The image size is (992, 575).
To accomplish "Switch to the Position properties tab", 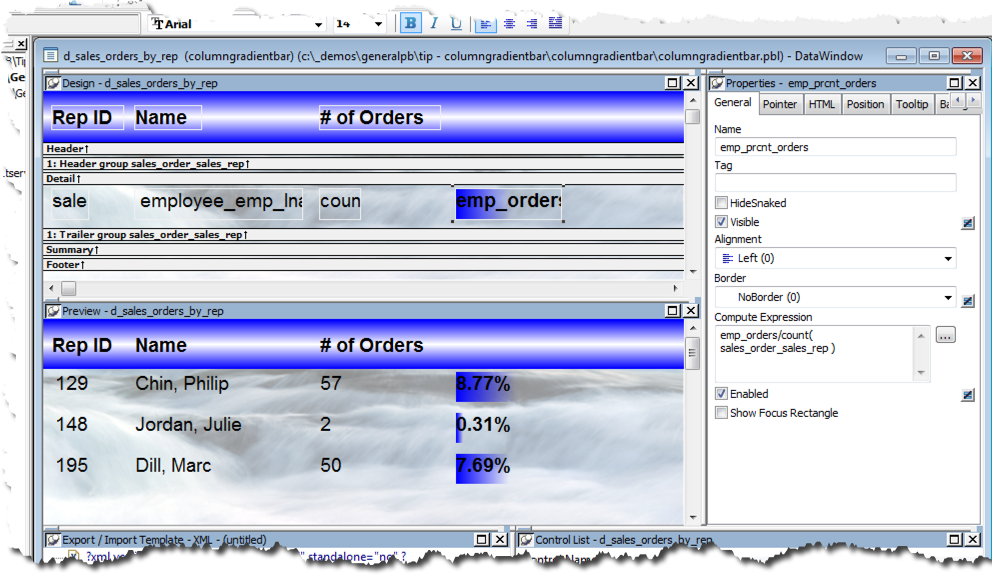I will pyautogui.click(x=865, y=104).
